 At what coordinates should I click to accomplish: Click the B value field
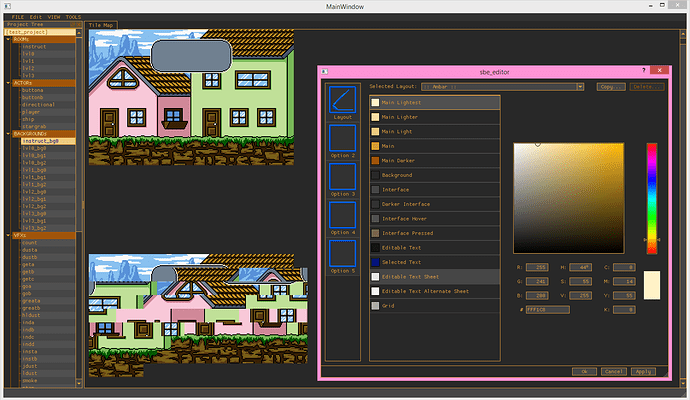(x=537, y=295)
